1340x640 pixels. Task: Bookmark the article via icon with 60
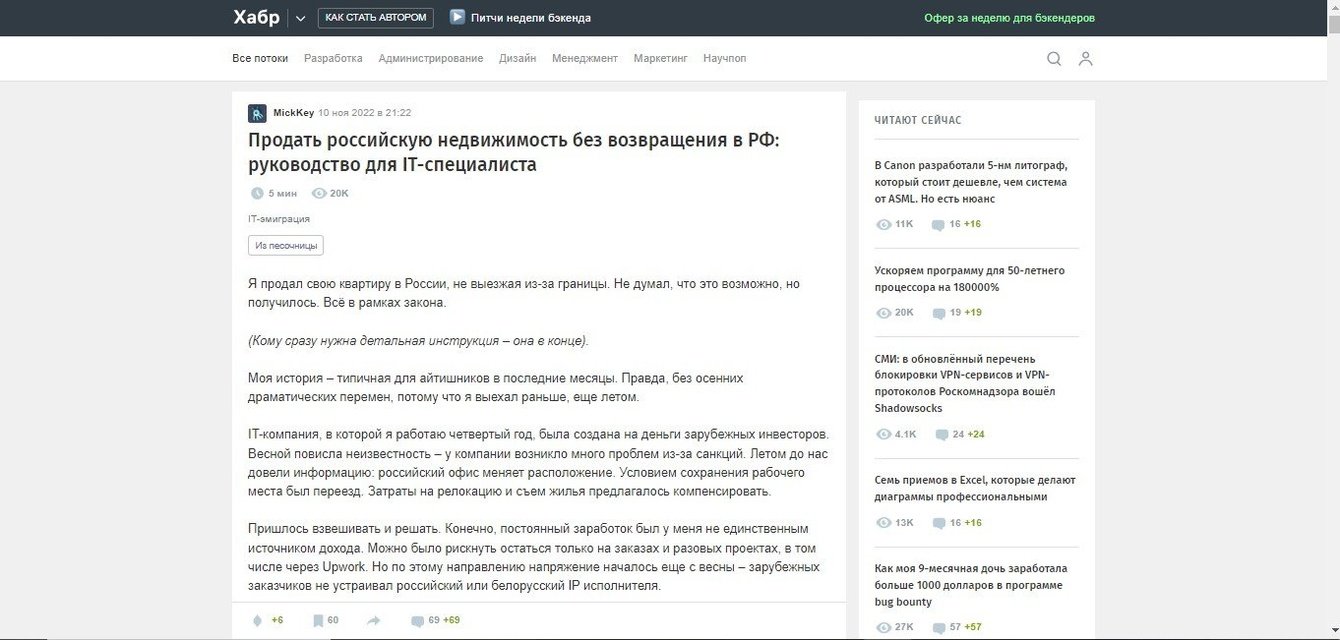[317, 620]
